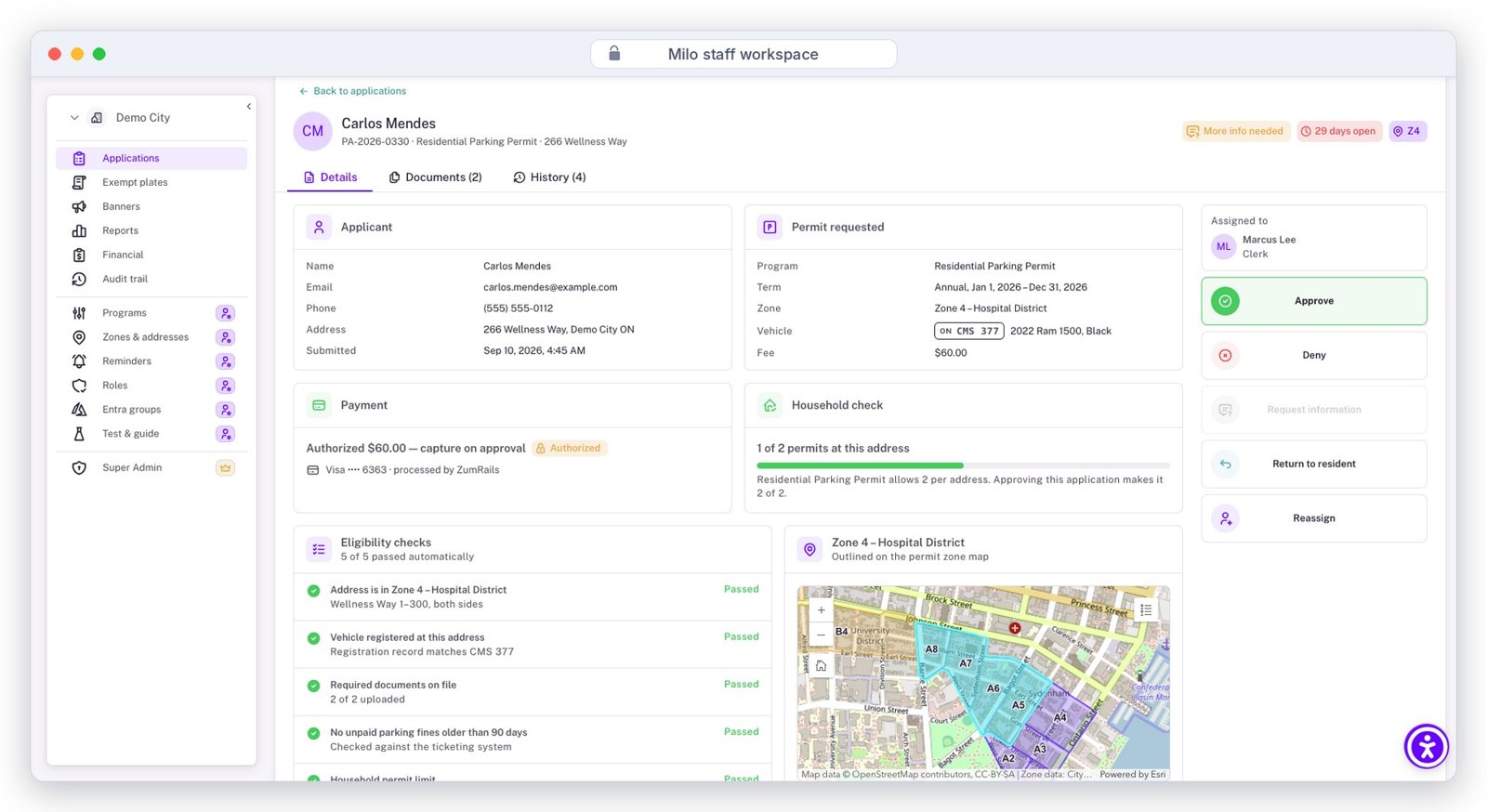Click the CM applicant avatar
Screen dimensions: 1487x812
313,131
